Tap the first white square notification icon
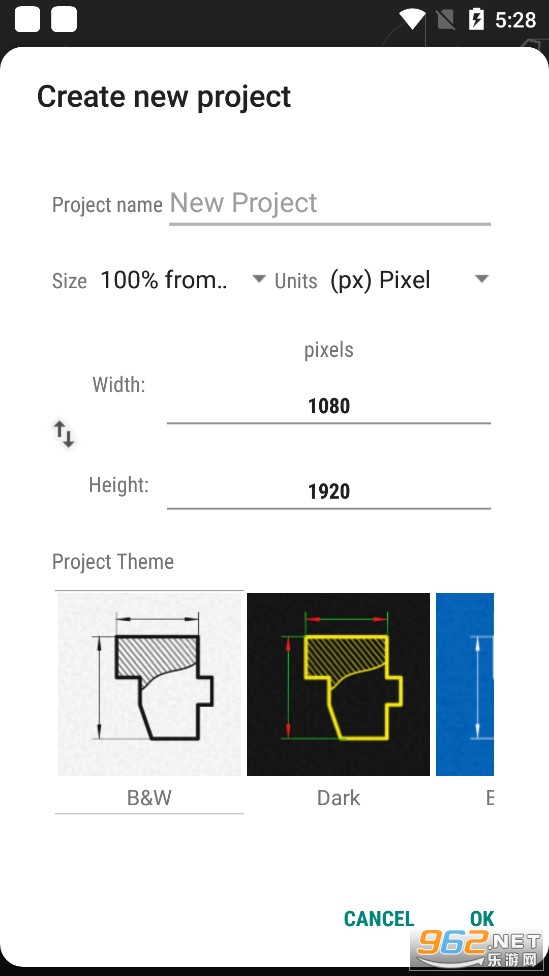The image size is (549, 976). [27, 19]
